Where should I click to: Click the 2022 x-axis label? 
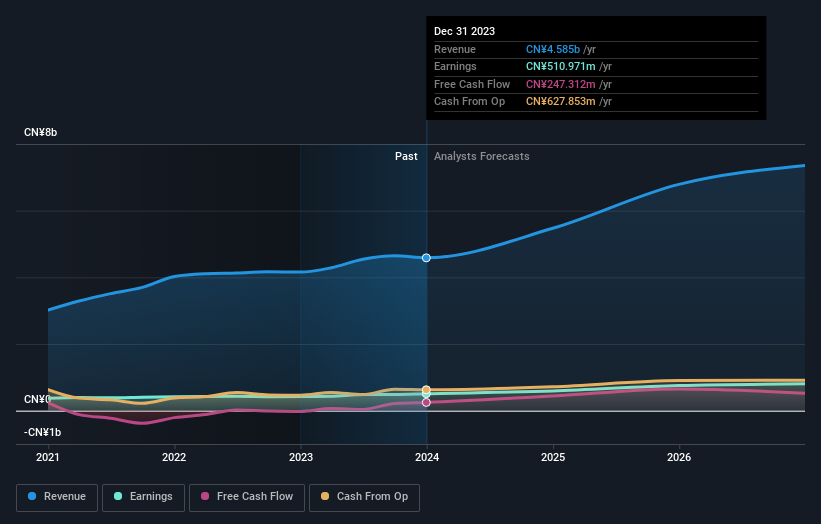pyautogui.click(x=174, y=457)
